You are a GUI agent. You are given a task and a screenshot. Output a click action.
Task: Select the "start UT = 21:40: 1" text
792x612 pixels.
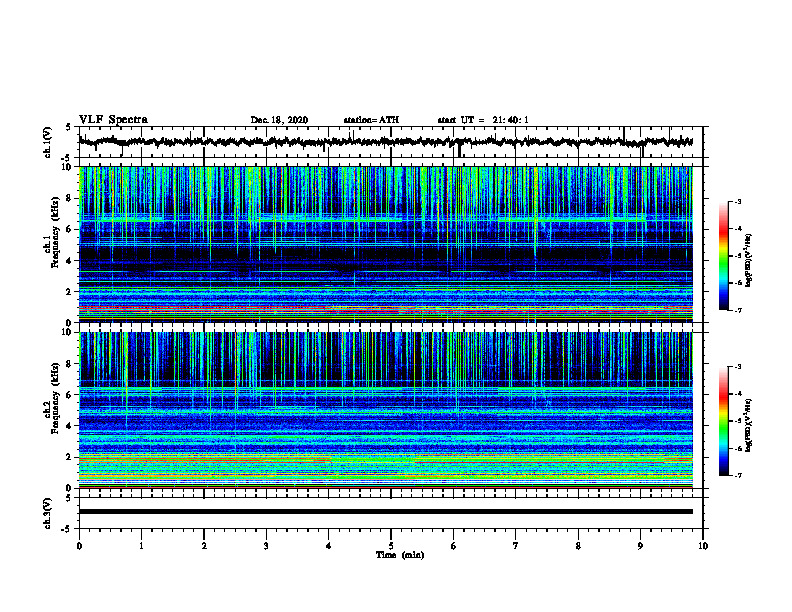click(x=483, y=120)
